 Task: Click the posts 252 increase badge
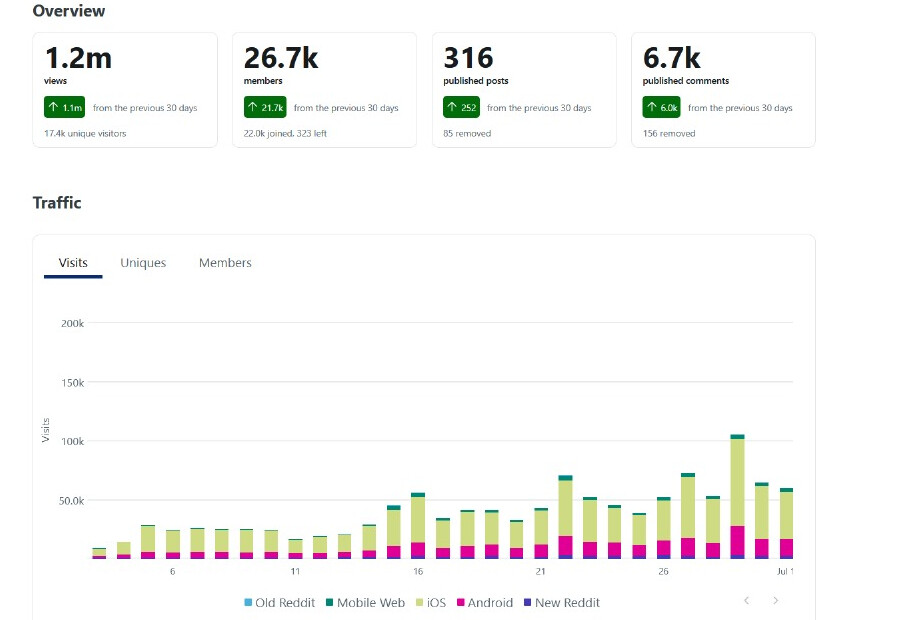tap(461, 107)
